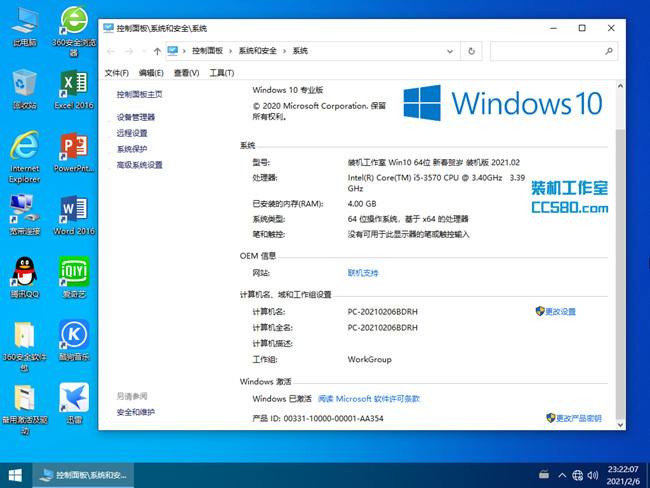This screenshot has height=488, width=650.
Task: Show hidden system tray icons
Action: click(x=562, y=475)
